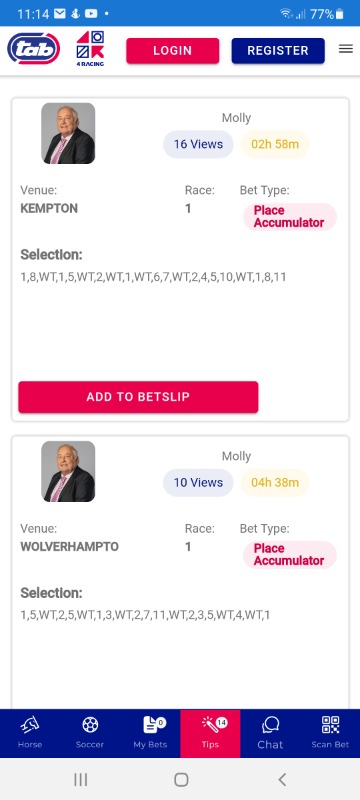Screen dimensions: 360x800
Task: Tap Android back navigation button
Action: pyautogui.click(x=282, y=779)
